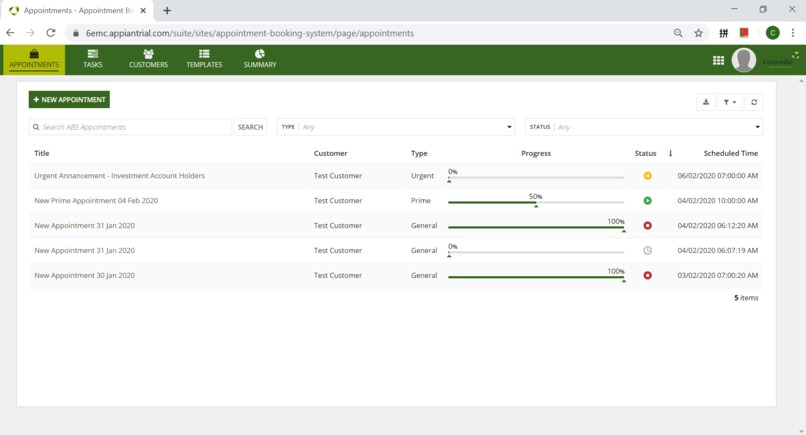Screen dimensions: 806x435
Task: Click the browser back arrow
Action: click(x=10, y=33)
